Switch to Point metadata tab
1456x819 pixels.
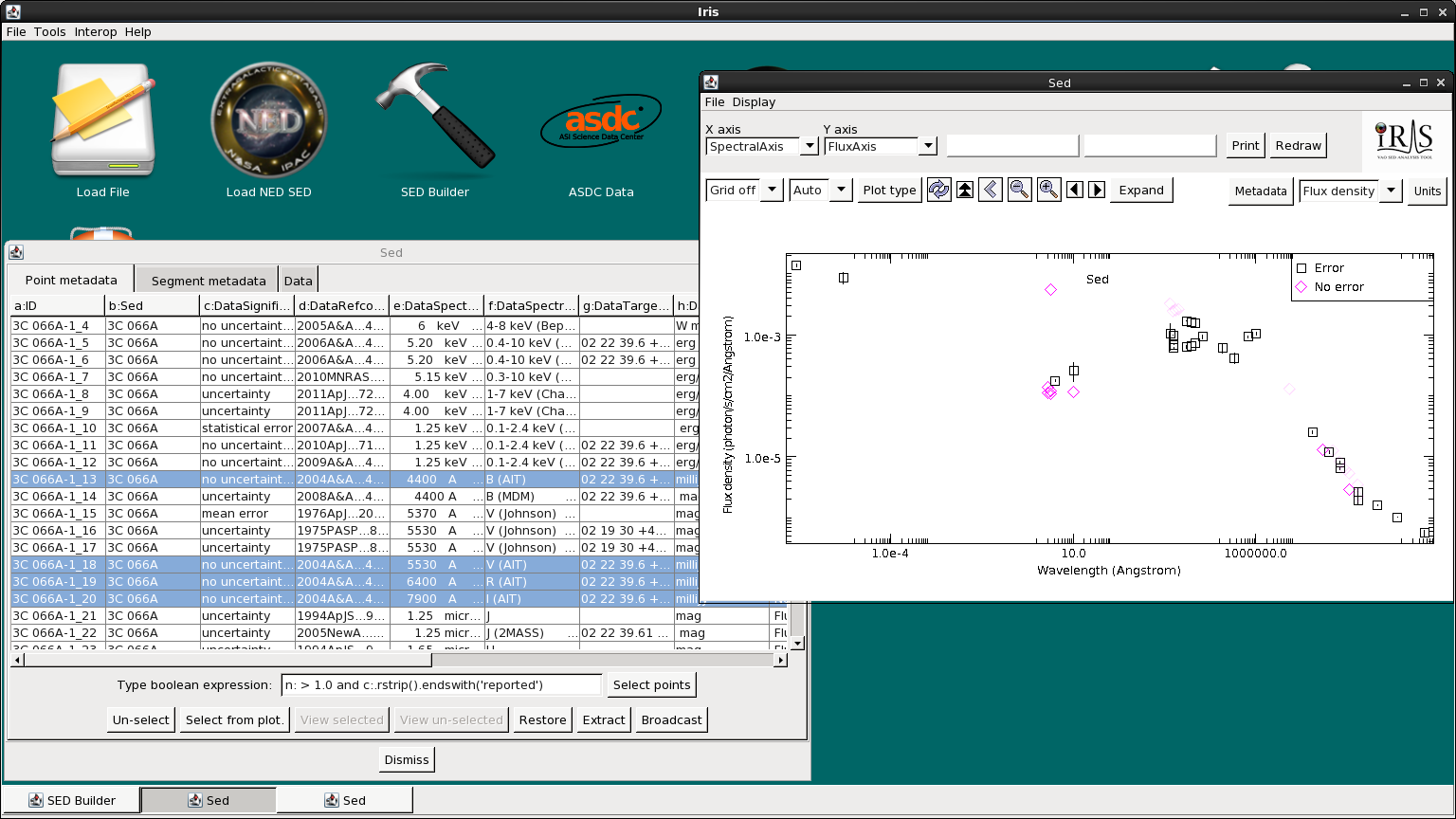coord(71,280)
